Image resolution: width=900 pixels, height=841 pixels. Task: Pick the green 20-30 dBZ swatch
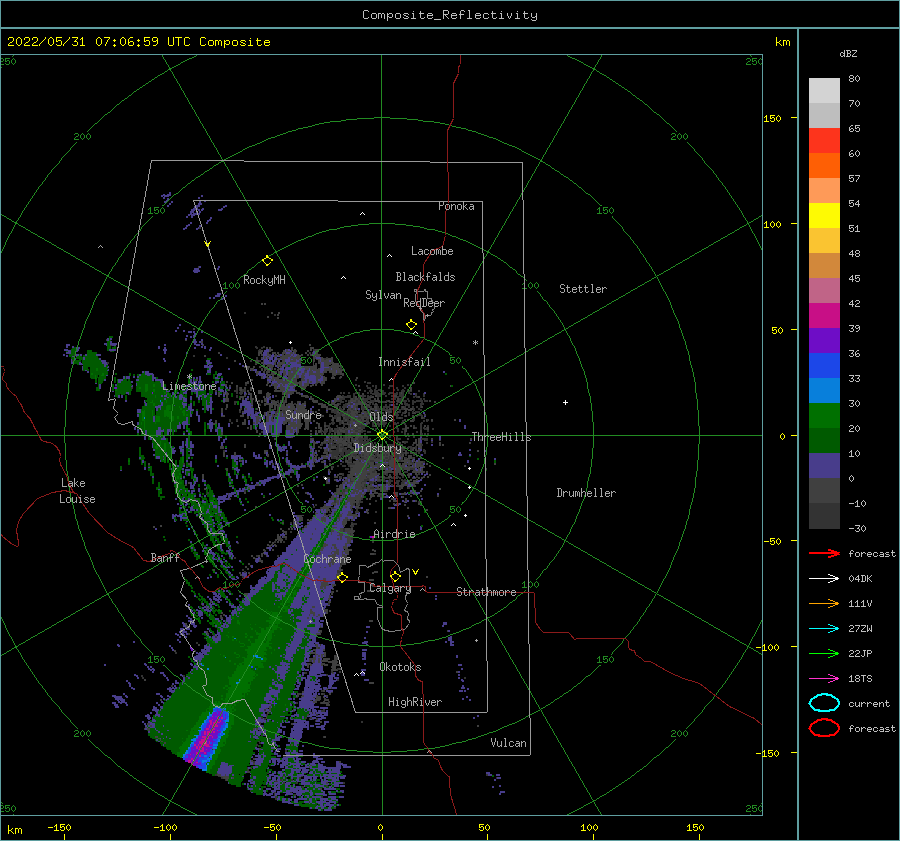coord(824,416)
